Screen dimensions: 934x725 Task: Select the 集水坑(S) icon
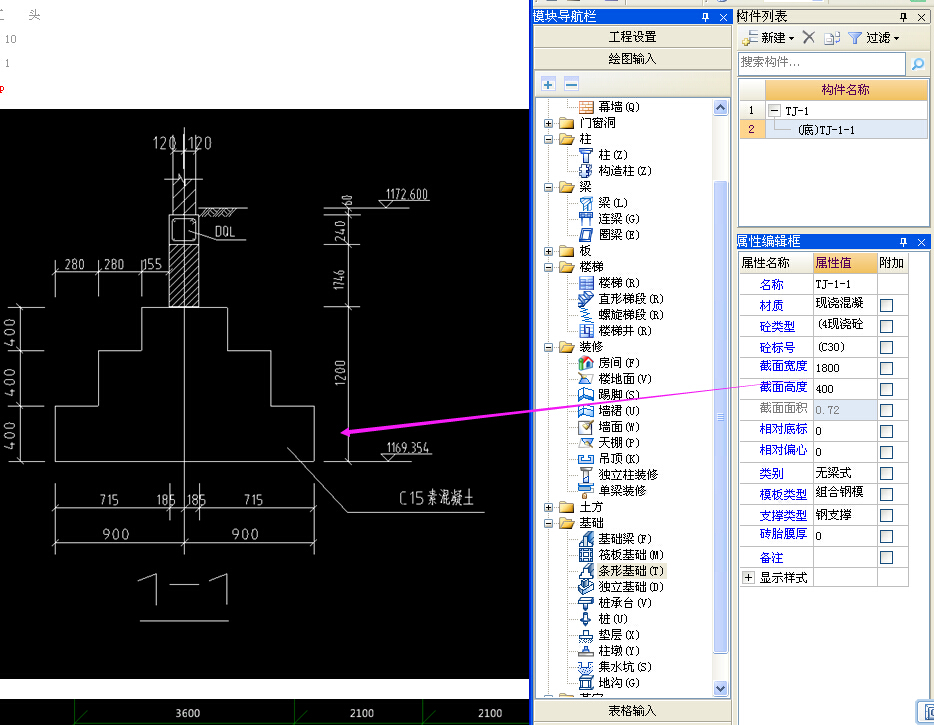586,667
